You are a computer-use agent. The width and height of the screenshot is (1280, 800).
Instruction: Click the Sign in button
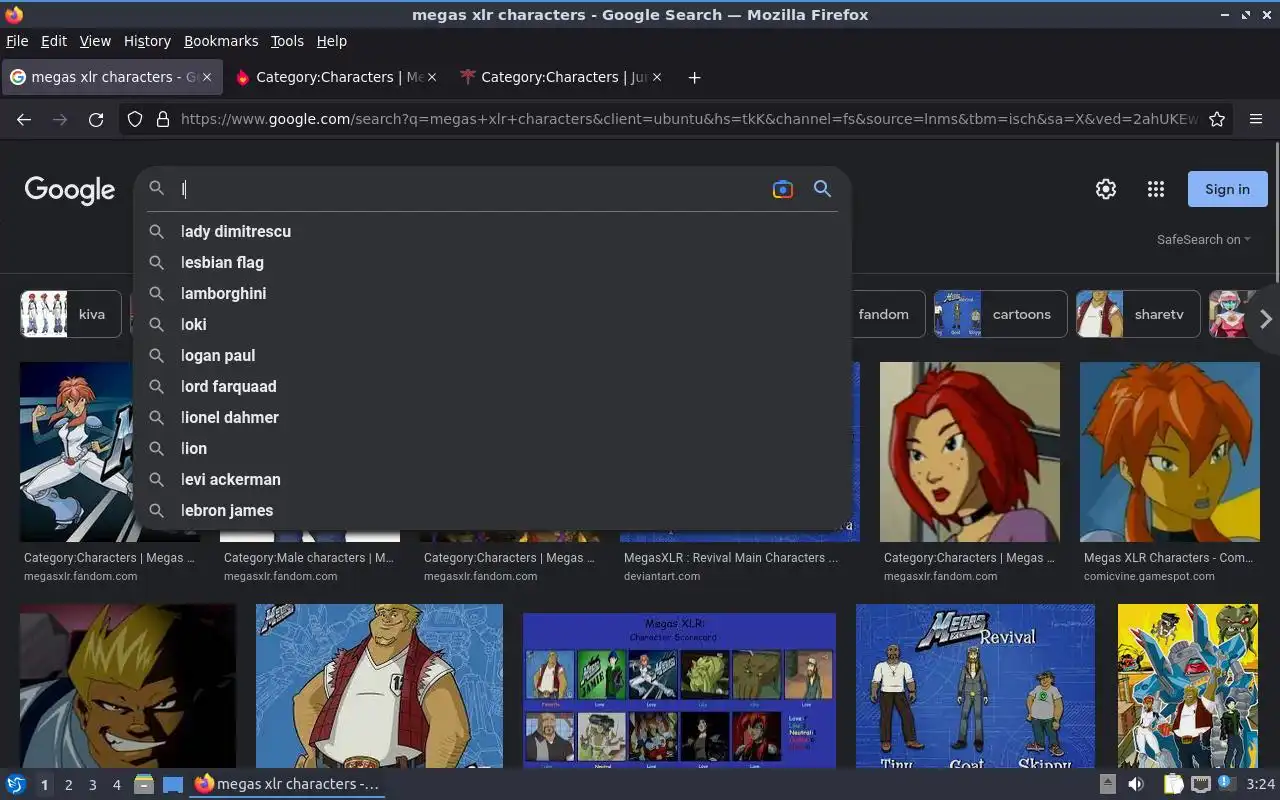(x=1227, y=189)
